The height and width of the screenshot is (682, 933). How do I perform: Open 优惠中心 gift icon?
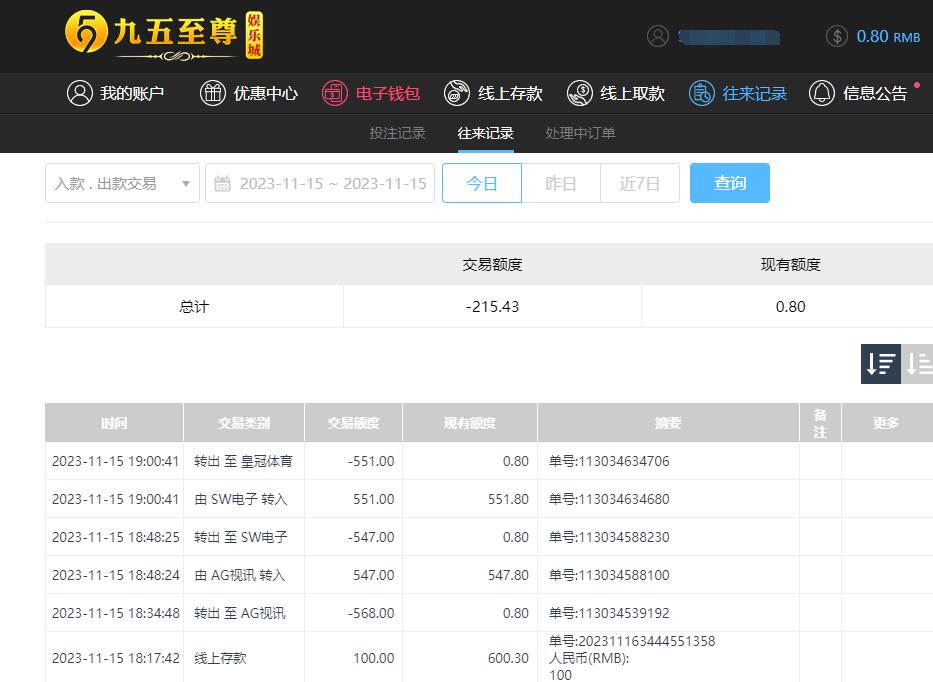213,93
